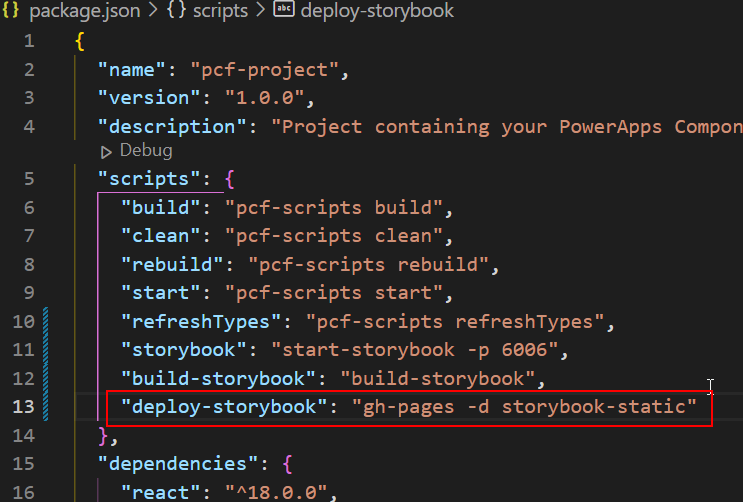This screenshot has width=743, height=502.
Task: Click the Debug code lens link
Action: pyautogui.click(x=146, y=151)
